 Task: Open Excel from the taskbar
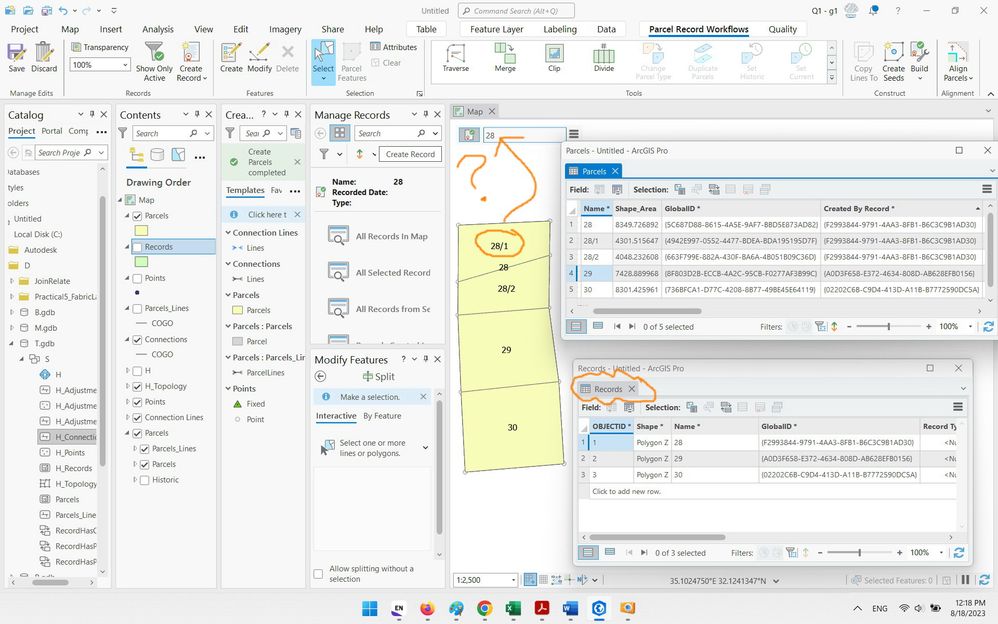tap(513, 609)
